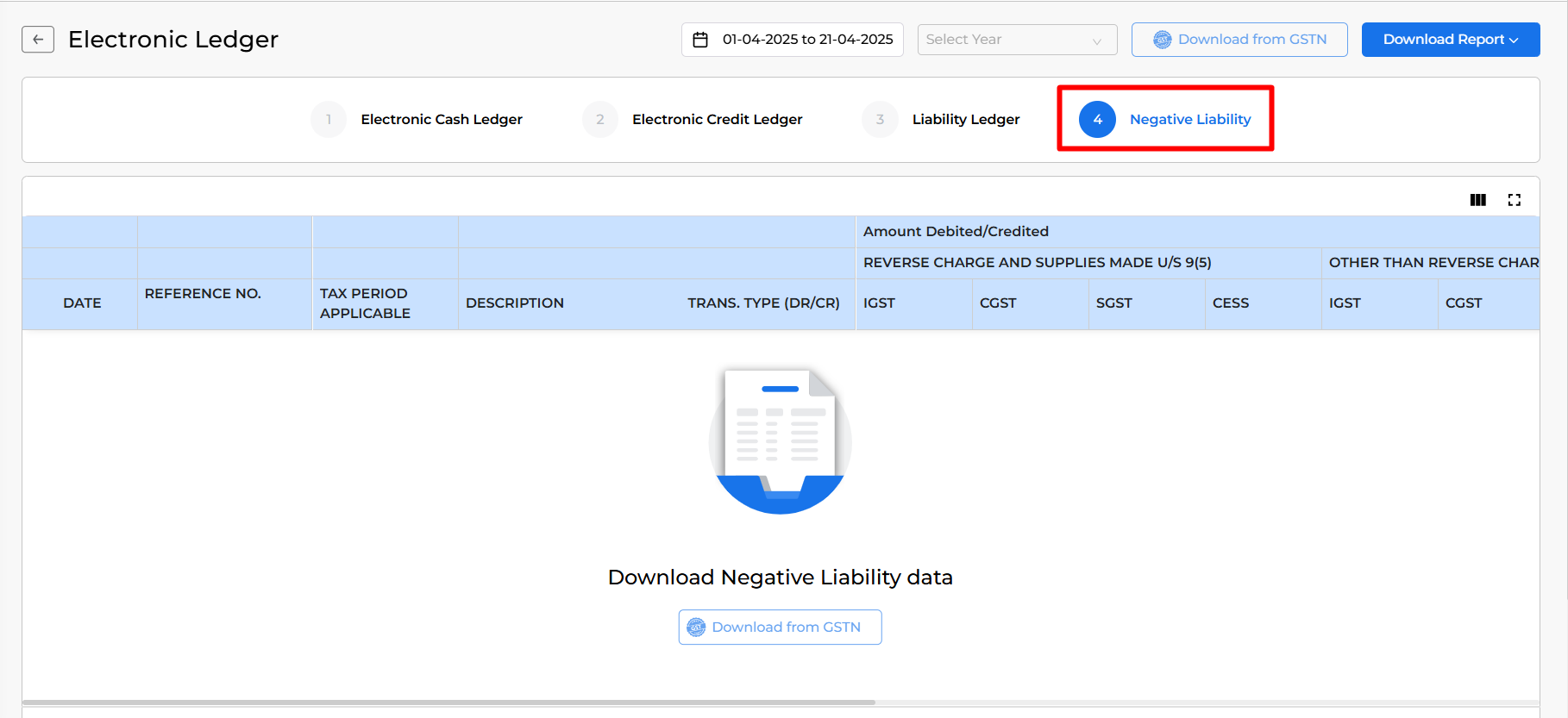Click step 1 circle for Cash Ledger

pos(329,120)
